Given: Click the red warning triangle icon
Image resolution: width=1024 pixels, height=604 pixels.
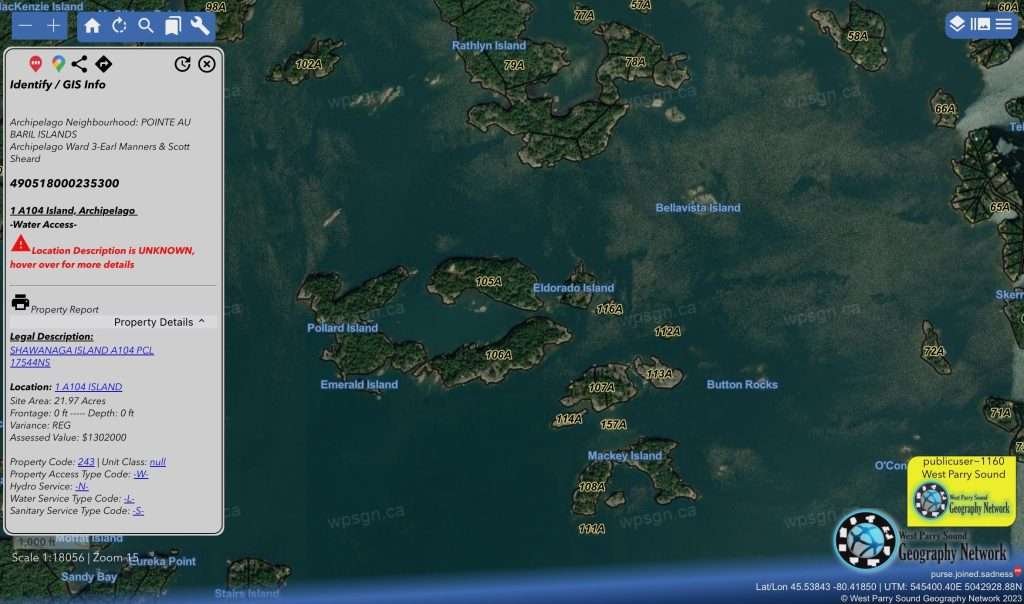Looking at the screenshot, I should [x=20, y=244].
